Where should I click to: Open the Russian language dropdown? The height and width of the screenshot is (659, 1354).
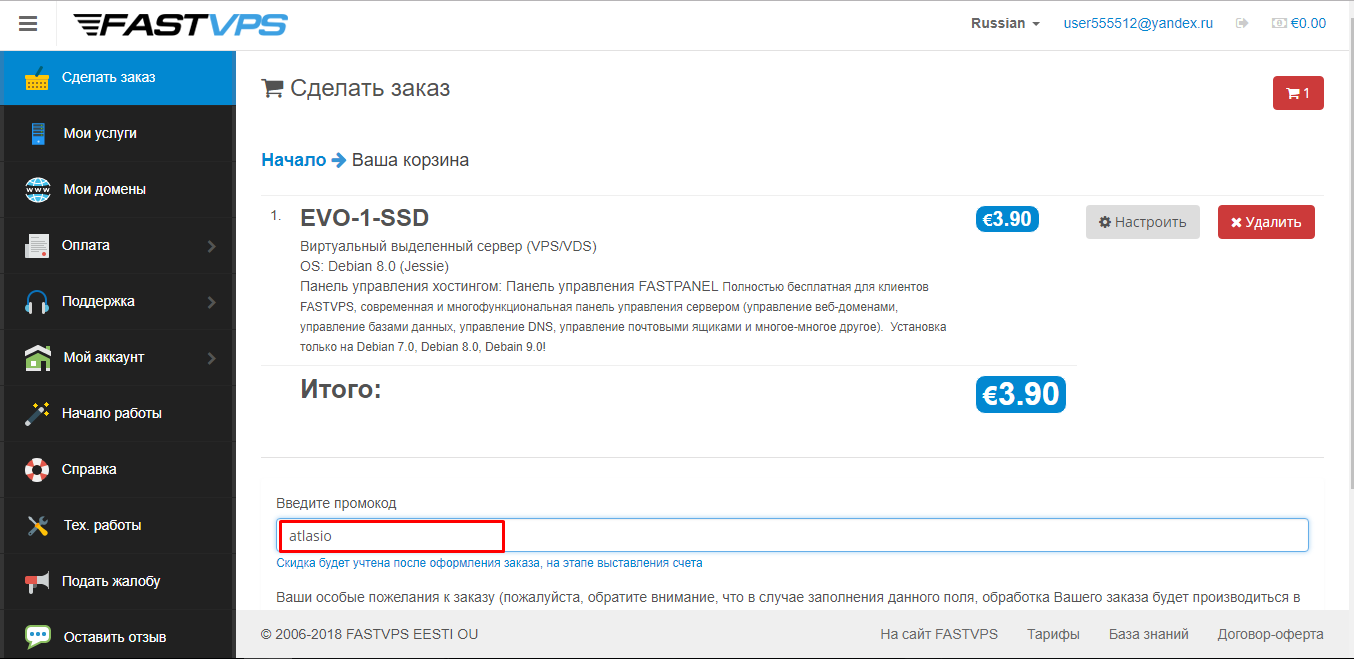click(x=1005, y=23)
